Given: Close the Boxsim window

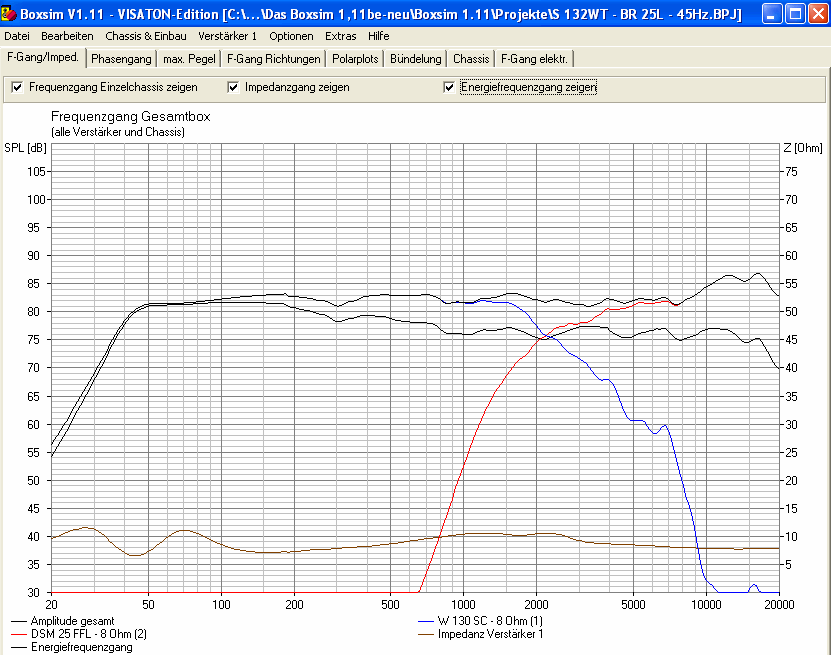Looking at the screenshot, I should pyautogui.click(x=818, y=14).
